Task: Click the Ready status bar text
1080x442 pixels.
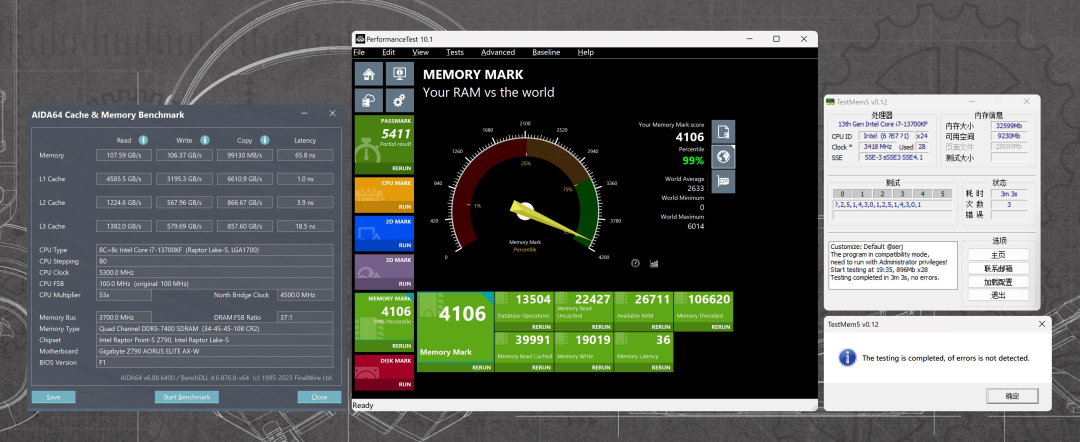Action: point(362,406)
